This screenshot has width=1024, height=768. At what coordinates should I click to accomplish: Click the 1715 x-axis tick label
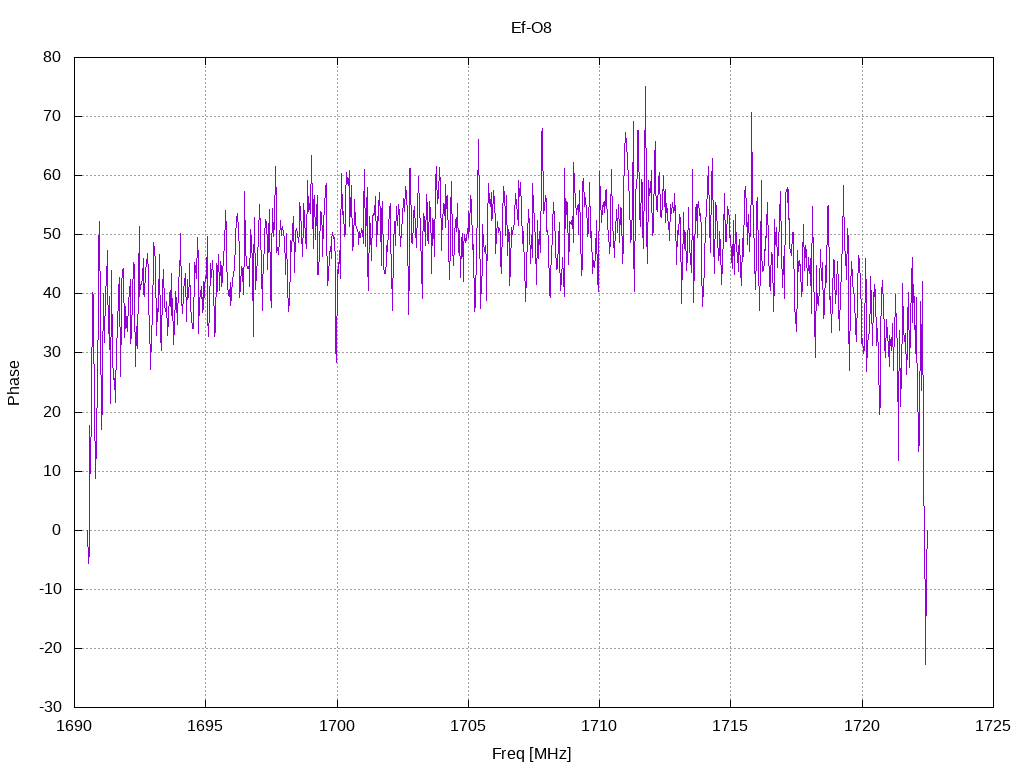point(730,726)
